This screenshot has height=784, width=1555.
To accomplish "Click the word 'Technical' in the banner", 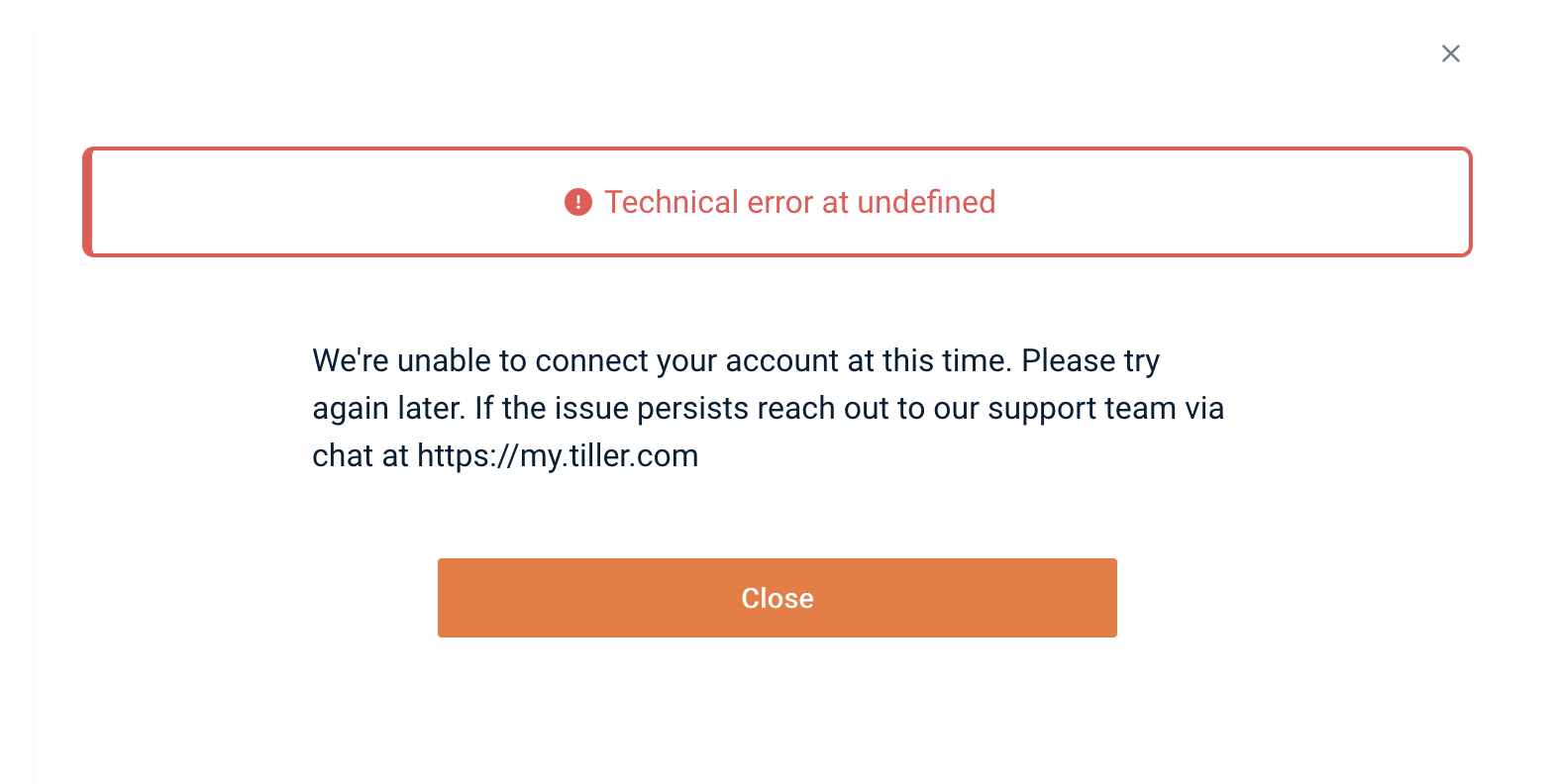I will pyautogui.click(x=673, y=202).
